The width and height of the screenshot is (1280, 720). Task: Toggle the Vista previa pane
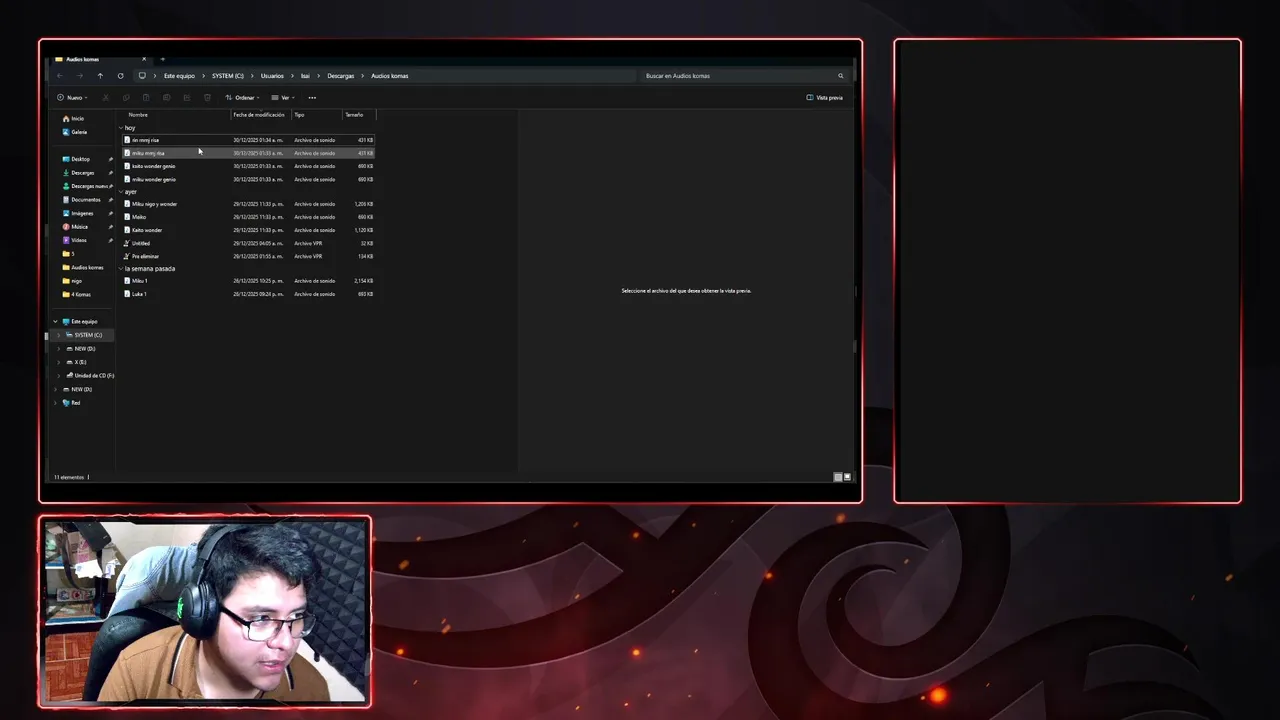pos(825,98)
